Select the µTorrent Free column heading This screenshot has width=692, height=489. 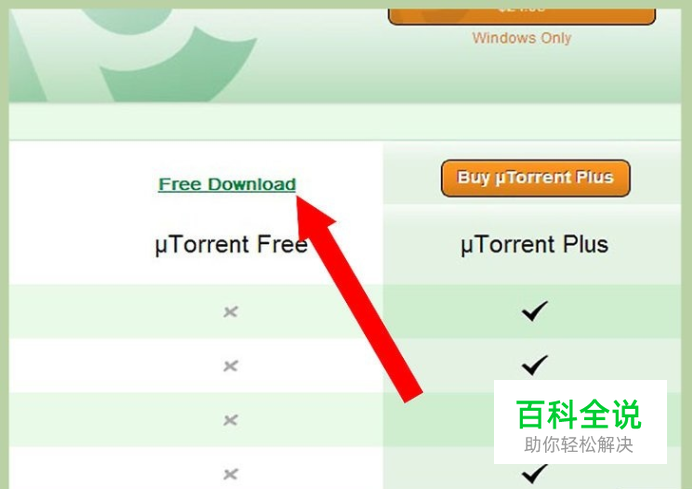(x=231, y=244)
